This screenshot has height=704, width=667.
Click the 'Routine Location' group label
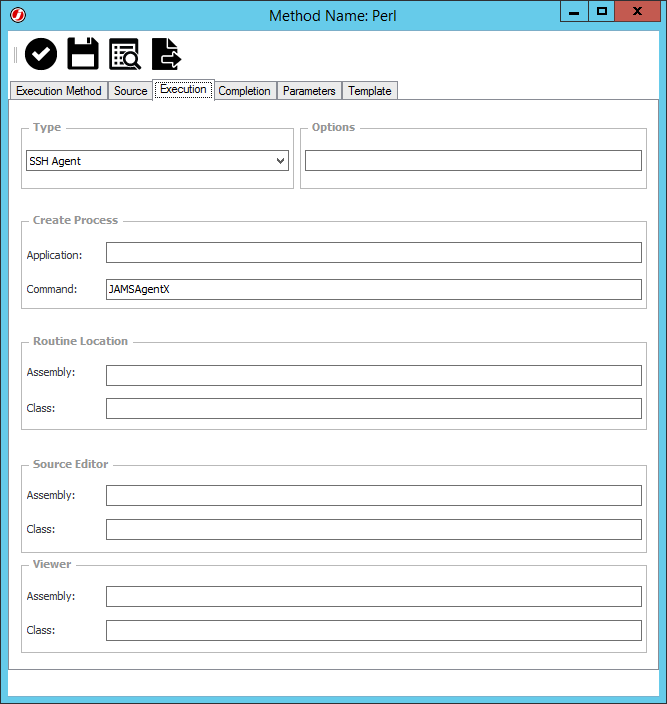coord(80,341)
